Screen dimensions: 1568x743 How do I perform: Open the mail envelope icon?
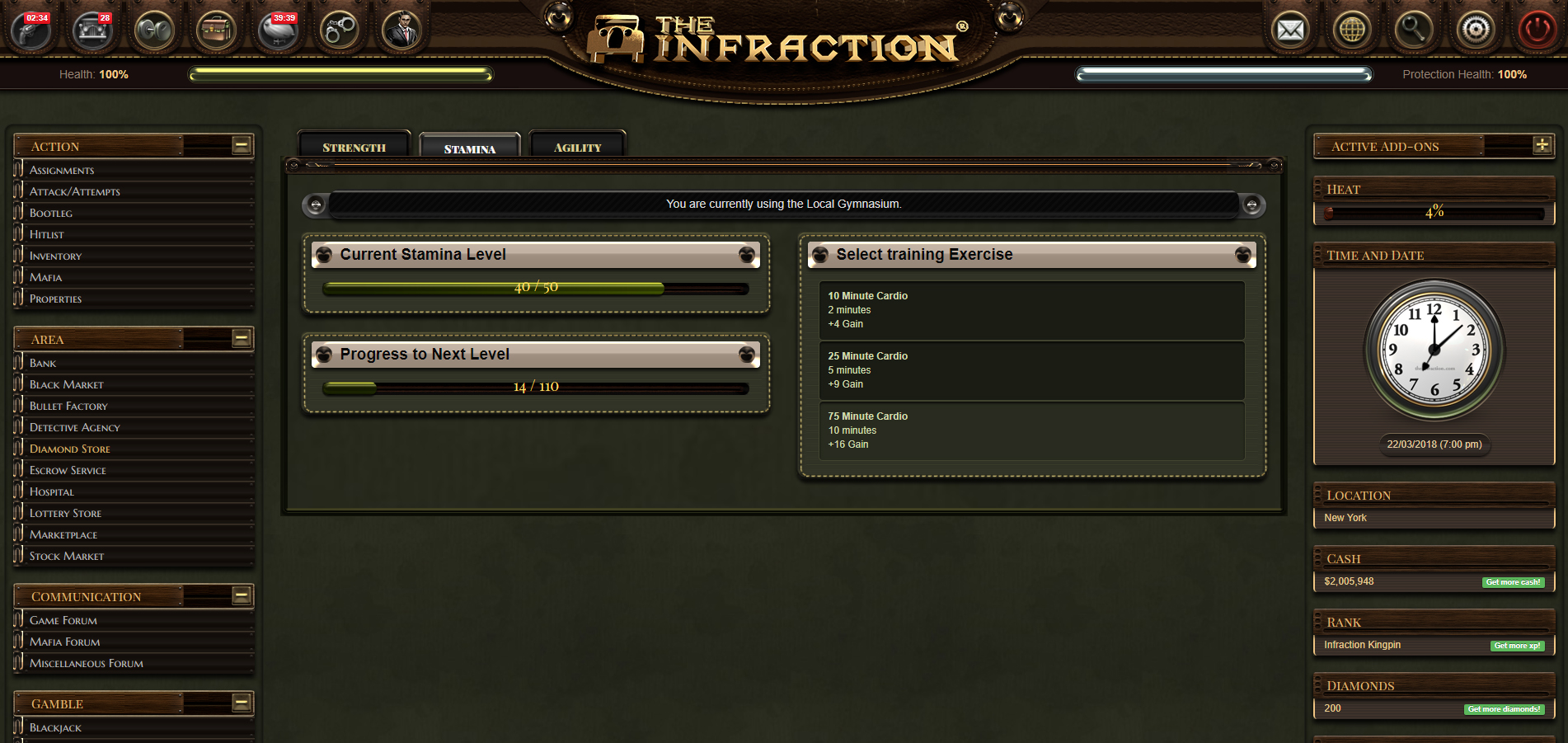coord(1290,31)
